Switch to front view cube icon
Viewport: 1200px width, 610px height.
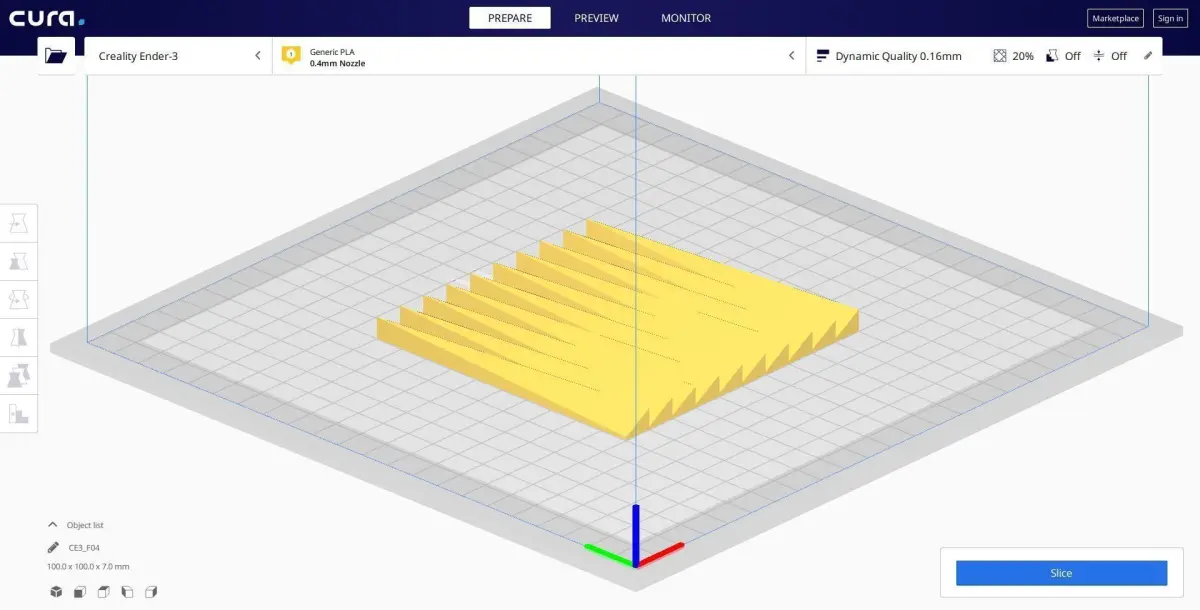coord(80,592)
